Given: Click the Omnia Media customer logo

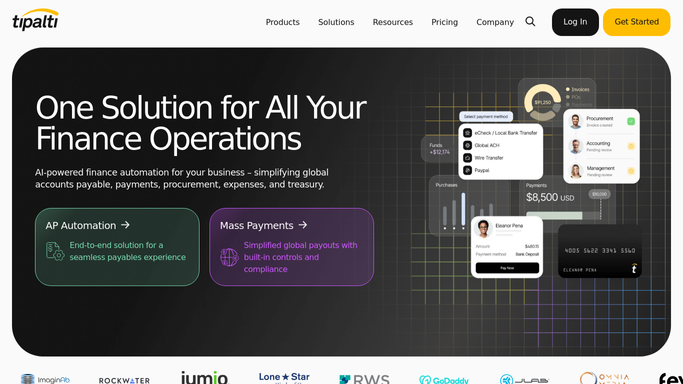Looking at the screenshot, I should point(605,378).
